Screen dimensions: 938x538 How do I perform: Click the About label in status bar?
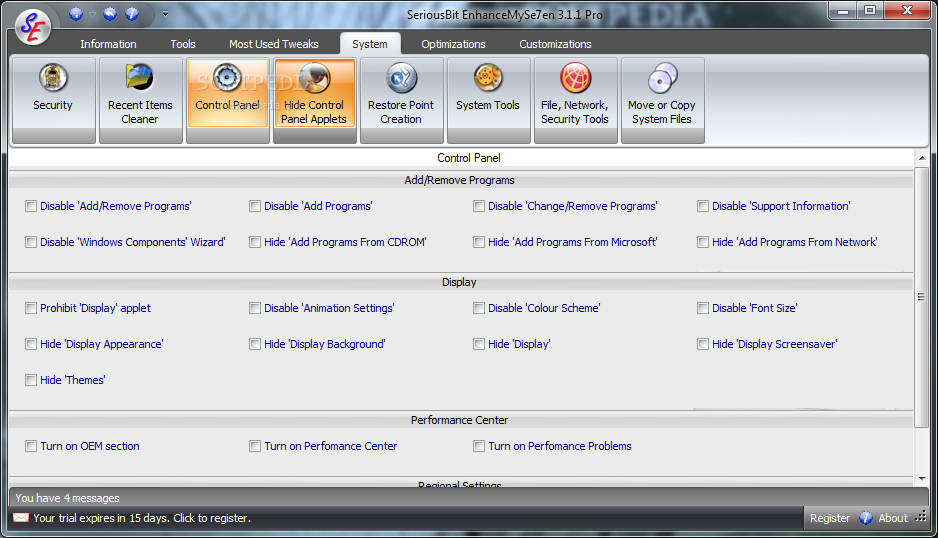coord(893,518)
